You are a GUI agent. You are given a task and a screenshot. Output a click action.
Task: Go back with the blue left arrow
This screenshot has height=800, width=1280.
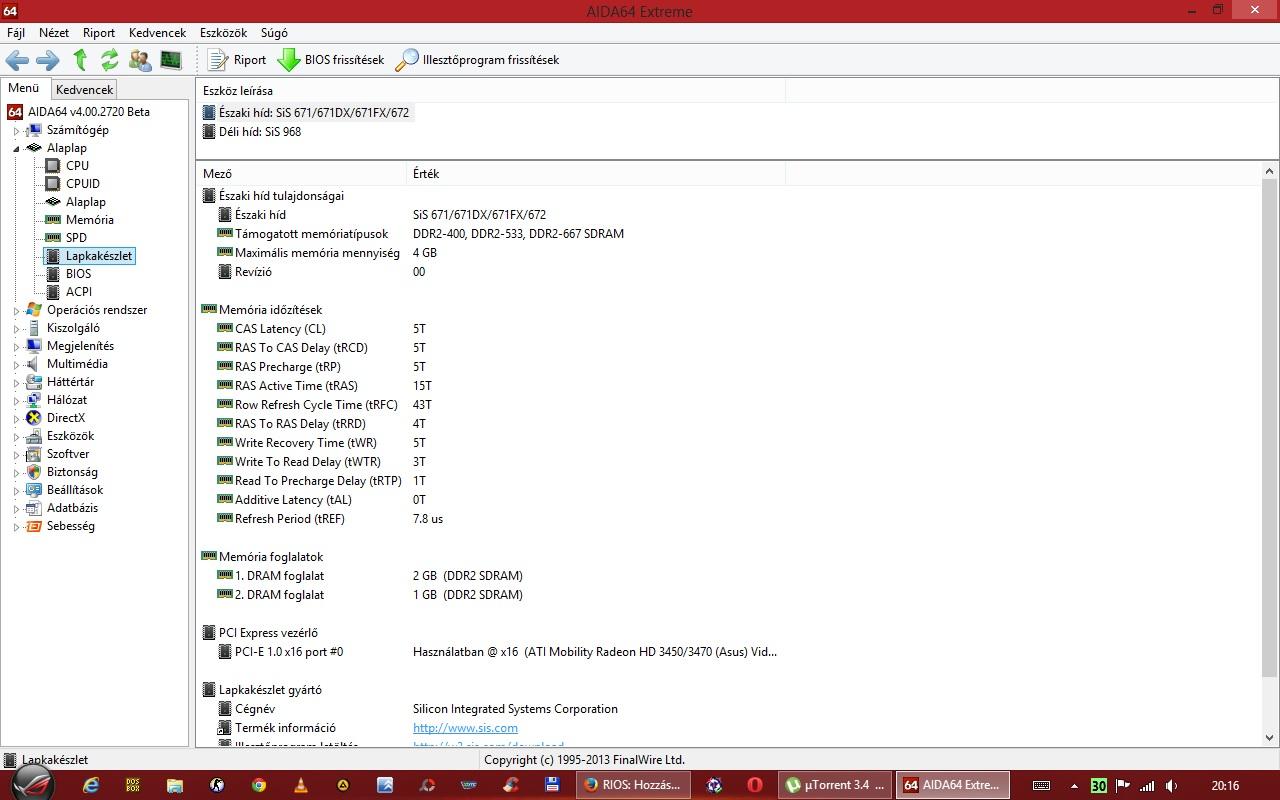[17, 60]
